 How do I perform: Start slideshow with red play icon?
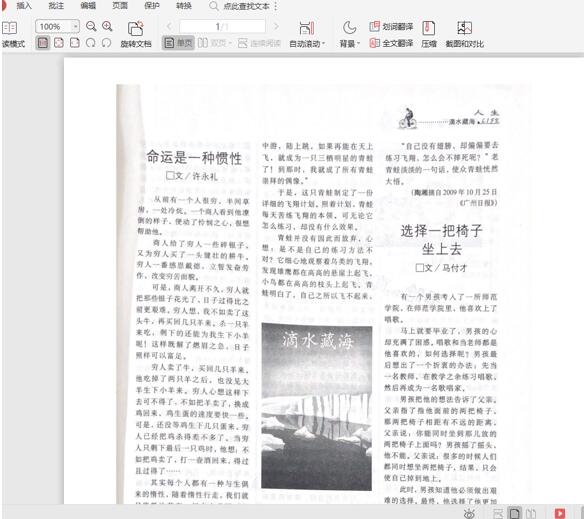tap(559, 513)
